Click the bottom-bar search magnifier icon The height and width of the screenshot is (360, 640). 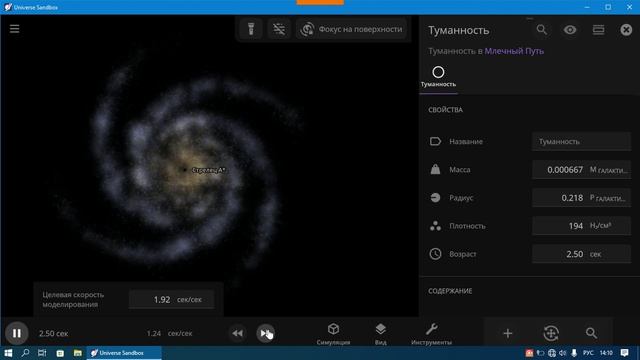coord(591,333)
